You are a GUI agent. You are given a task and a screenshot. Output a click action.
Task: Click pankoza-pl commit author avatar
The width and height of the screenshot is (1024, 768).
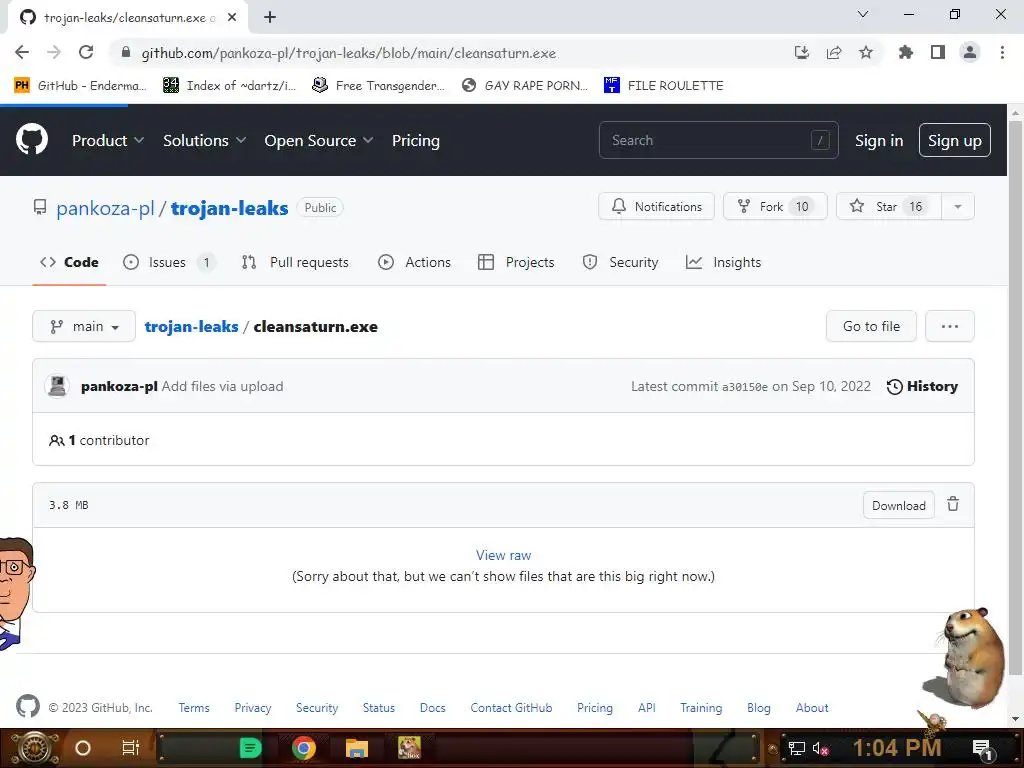tap(57, 386)
